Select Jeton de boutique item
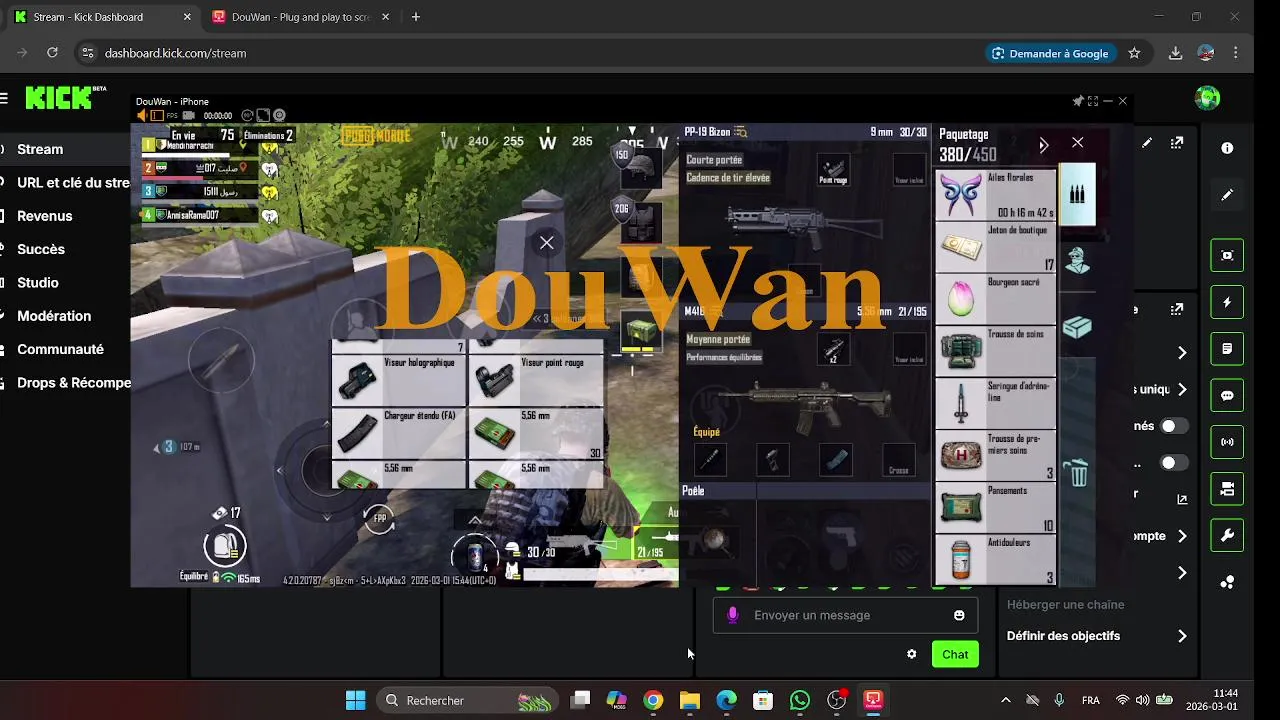This screenshot has height=720, width=1280. tap(995, 247)
